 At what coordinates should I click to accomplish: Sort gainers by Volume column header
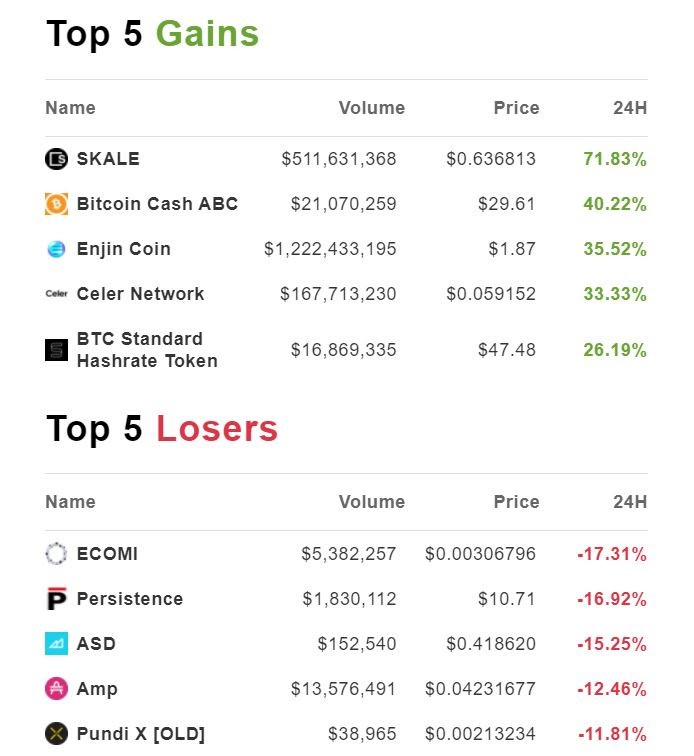click(x=371, y=108)
